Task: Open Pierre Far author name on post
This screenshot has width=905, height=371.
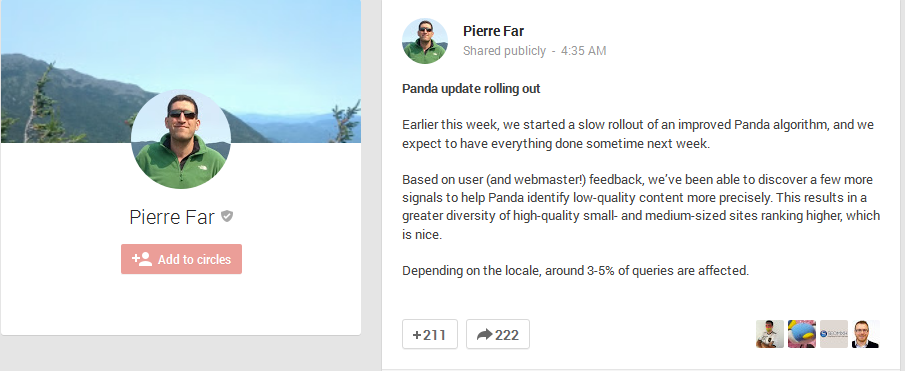Action: (x=493, y=31)
